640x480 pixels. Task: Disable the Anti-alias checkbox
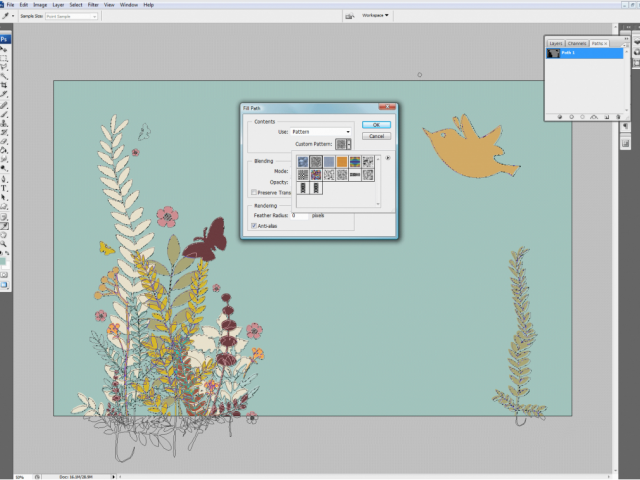pos(254,225)
